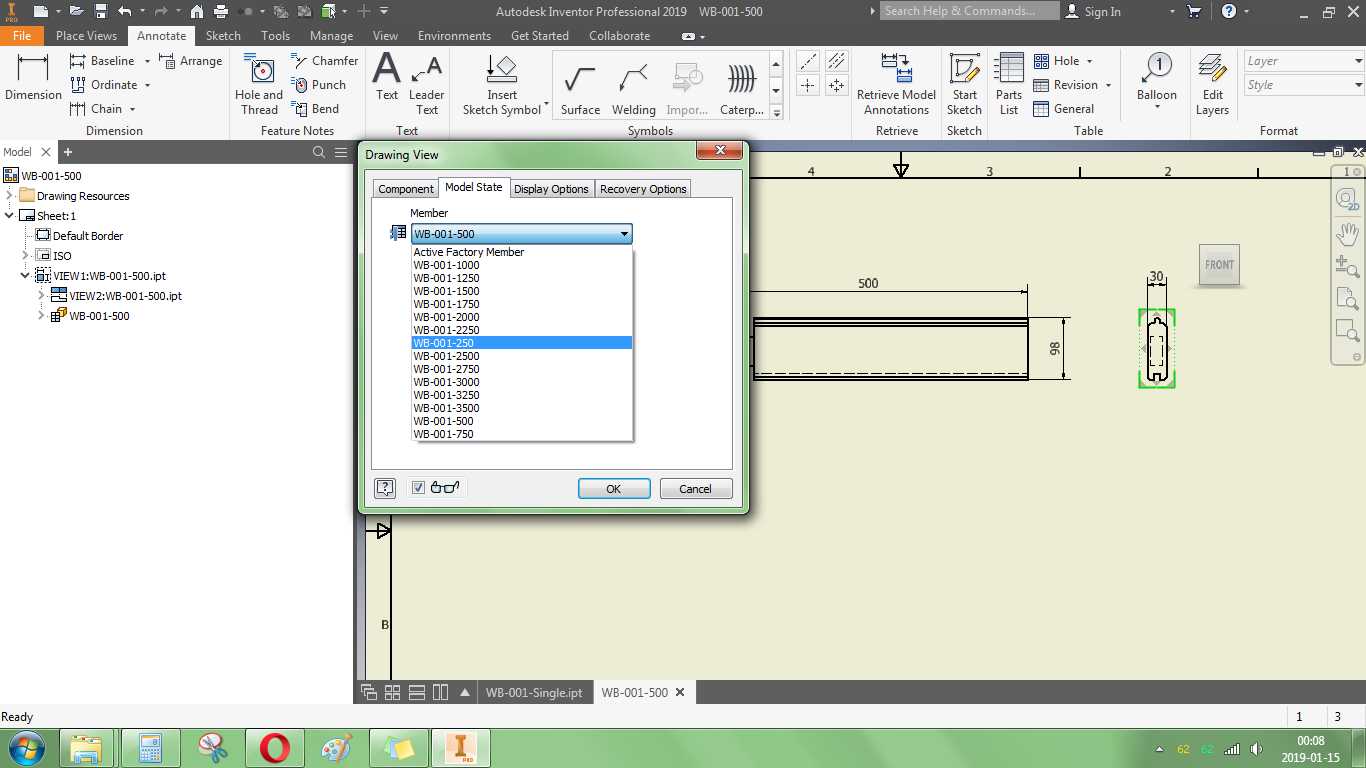The image size is (1366, 768).
Task: Pick WB-001-750 list entry
Action: coord(522,434)
